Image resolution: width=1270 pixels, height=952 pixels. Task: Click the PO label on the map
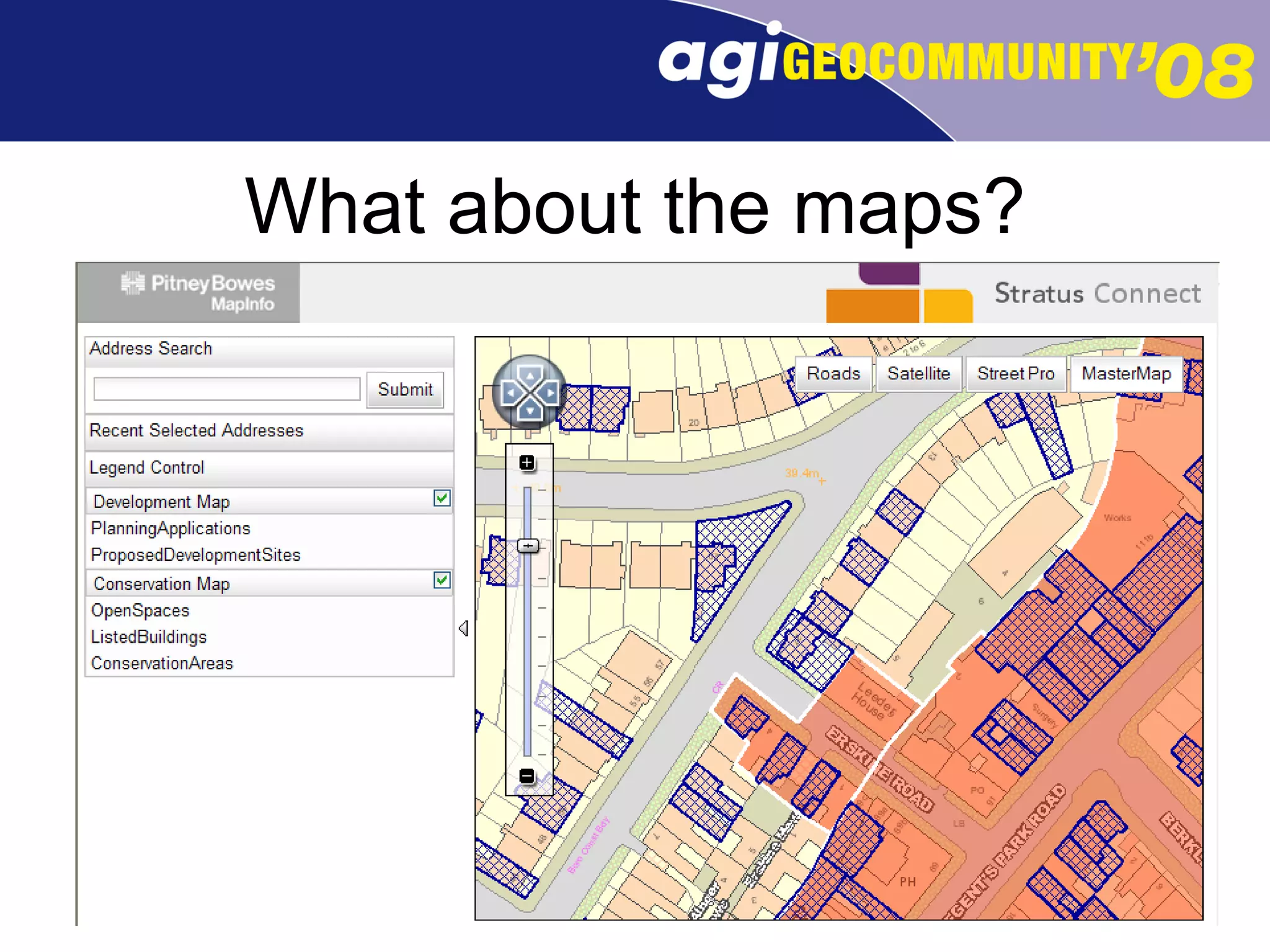[977, 790]
